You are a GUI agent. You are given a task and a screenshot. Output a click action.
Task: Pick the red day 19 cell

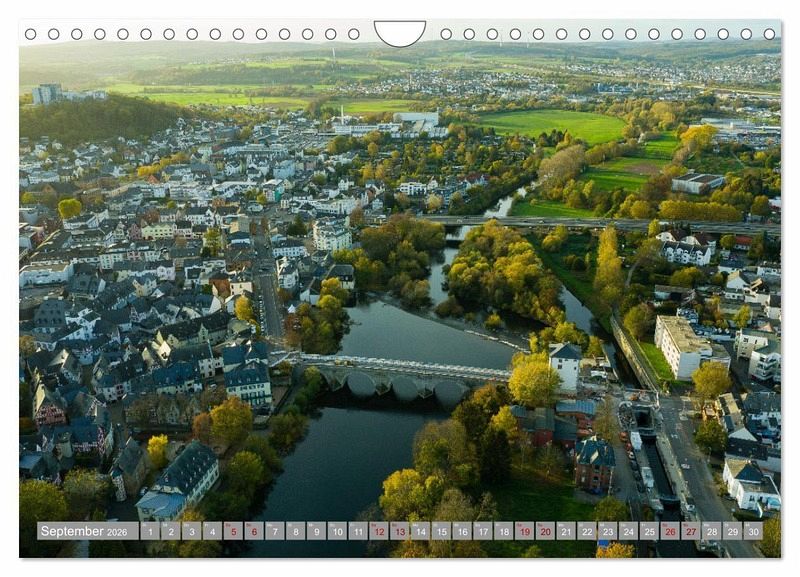tap(524, 531)
